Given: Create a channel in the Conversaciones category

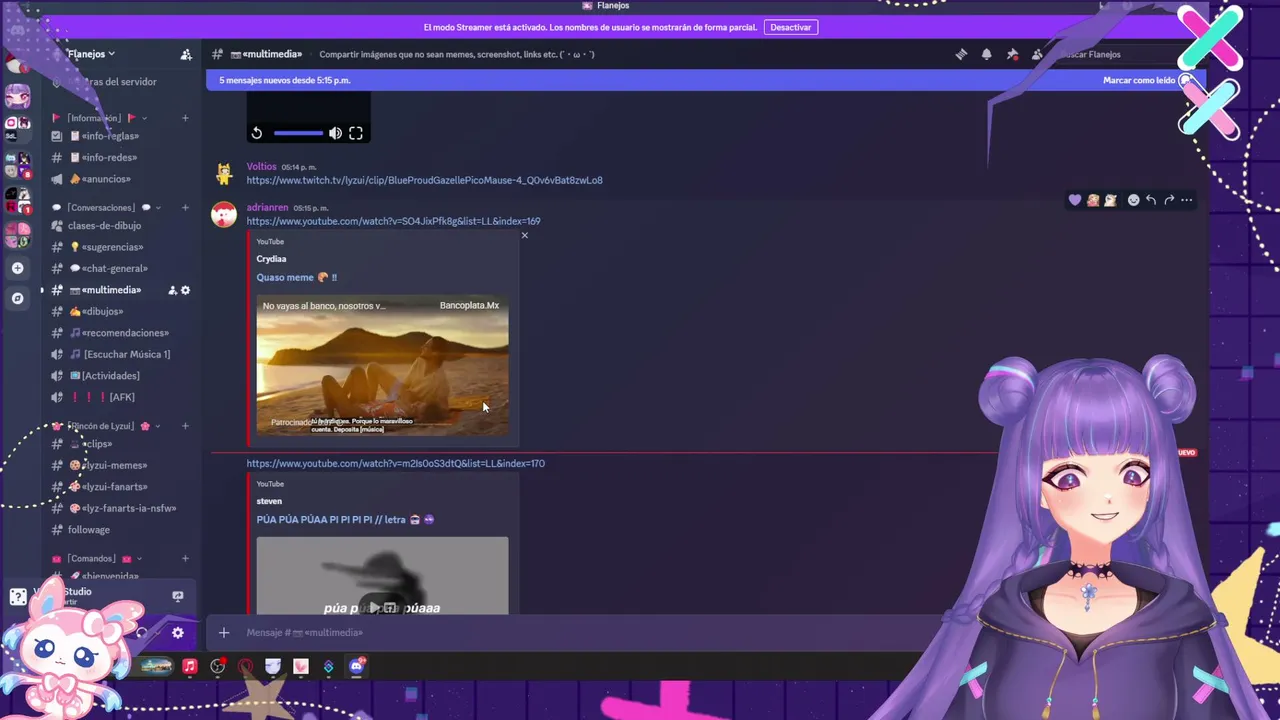Looking at the screenshot, I should tap(185, 208).
